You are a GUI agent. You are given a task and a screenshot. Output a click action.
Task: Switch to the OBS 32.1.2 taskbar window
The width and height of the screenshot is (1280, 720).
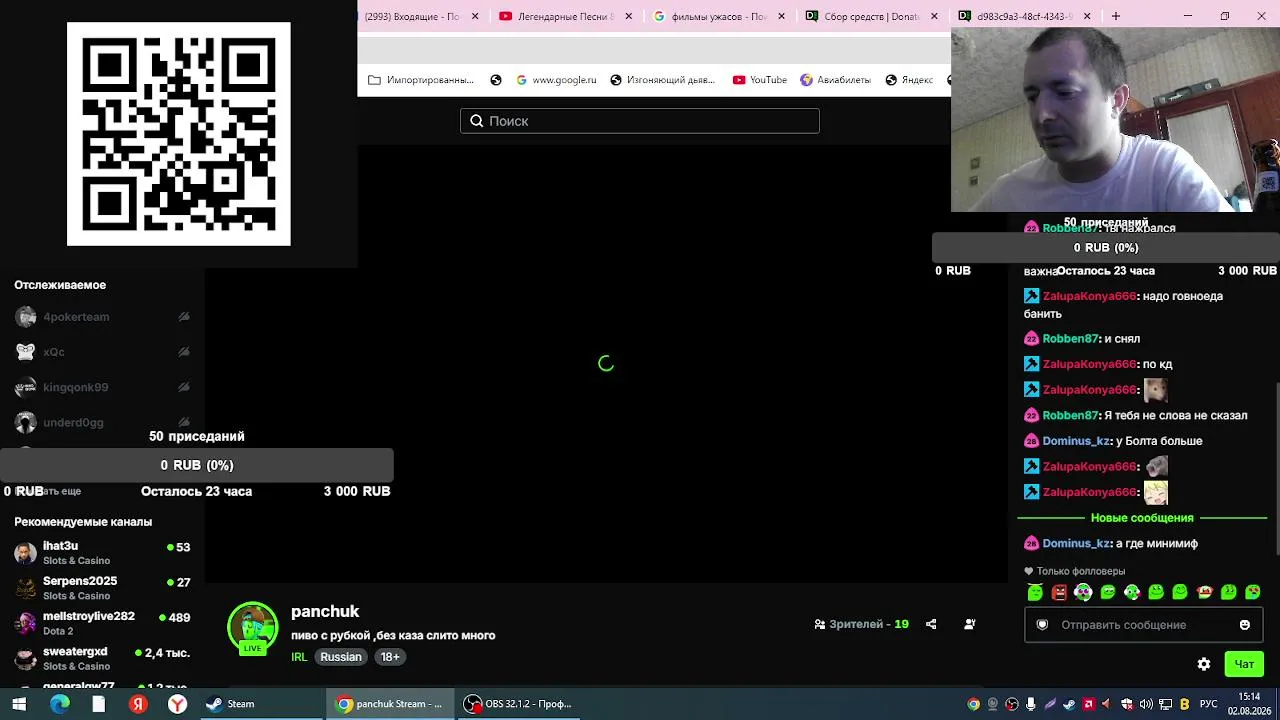(519, 704)
